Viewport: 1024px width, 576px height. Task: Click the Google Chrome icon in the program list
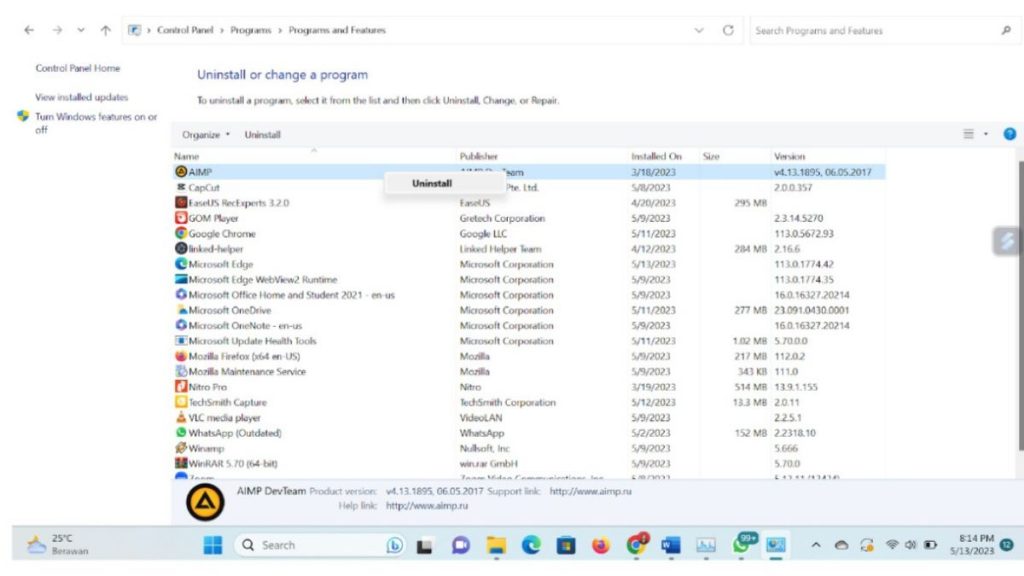(x=181, y=233)
